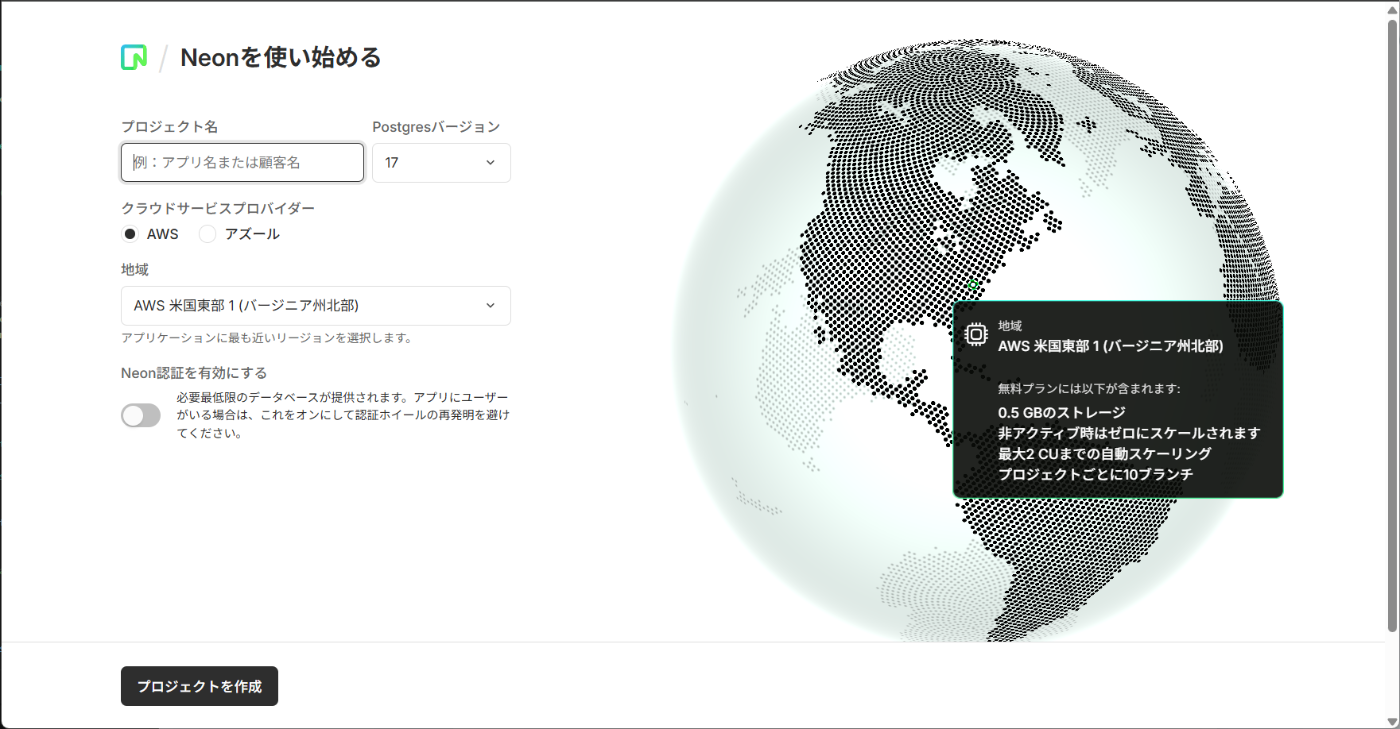Enable the Neon認証 toggle switch

click(141, 416)
